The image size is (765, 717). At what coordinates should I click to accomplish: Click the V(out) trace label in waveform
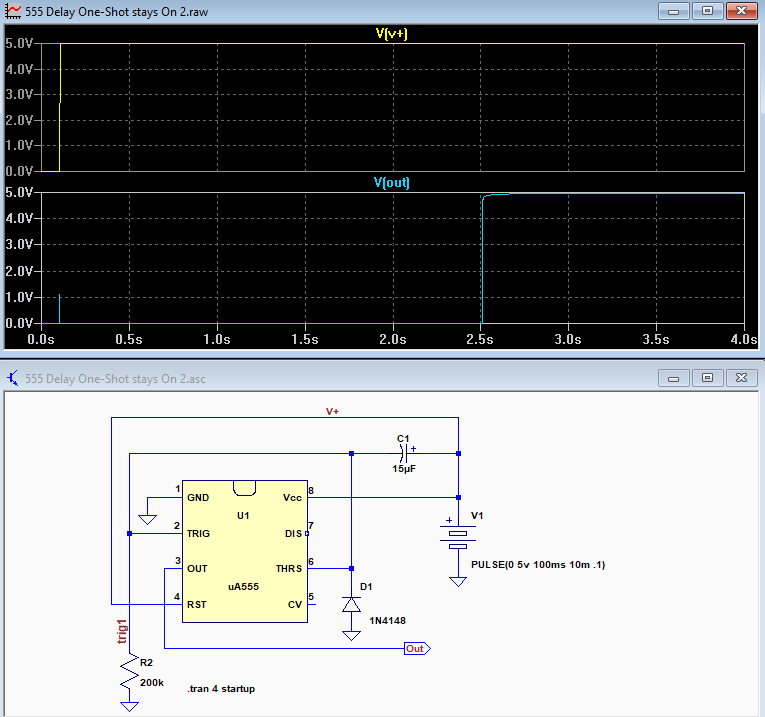click(391, 182)
